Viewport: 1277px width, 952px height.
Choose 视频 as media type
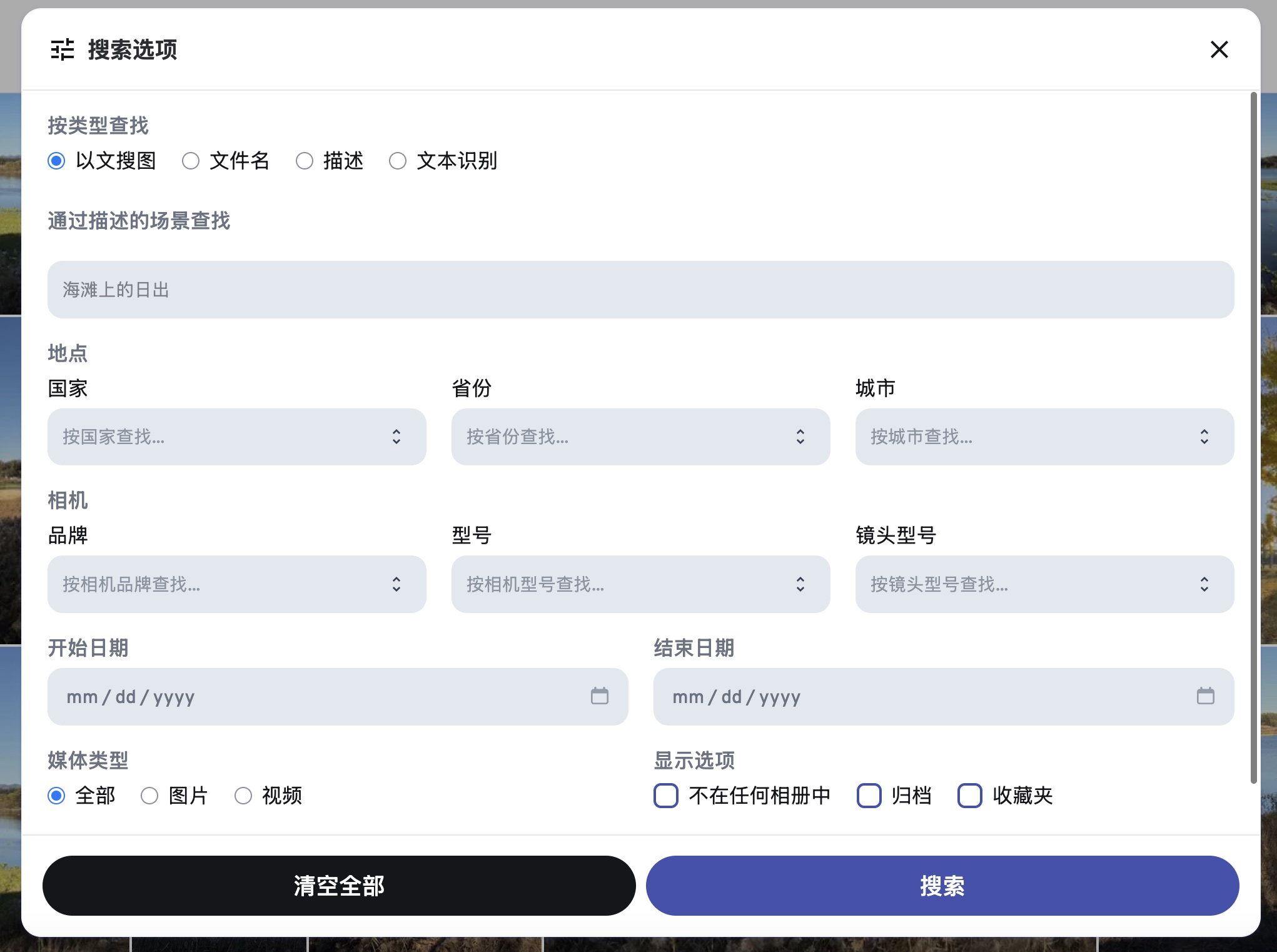click(x=243, y=796)
